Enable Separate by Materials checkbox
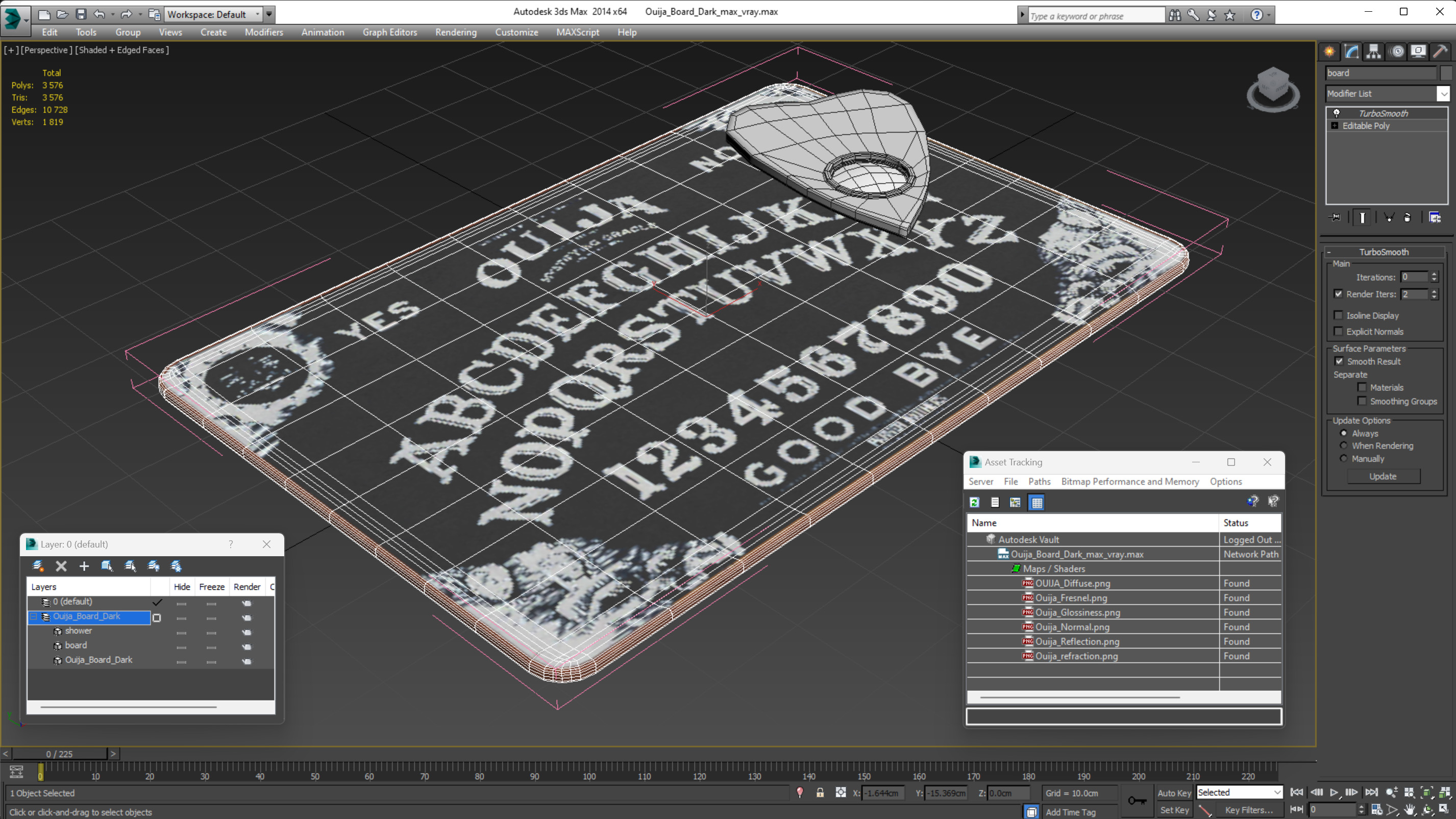The image size is (1456, 819). click(1362, 387)
